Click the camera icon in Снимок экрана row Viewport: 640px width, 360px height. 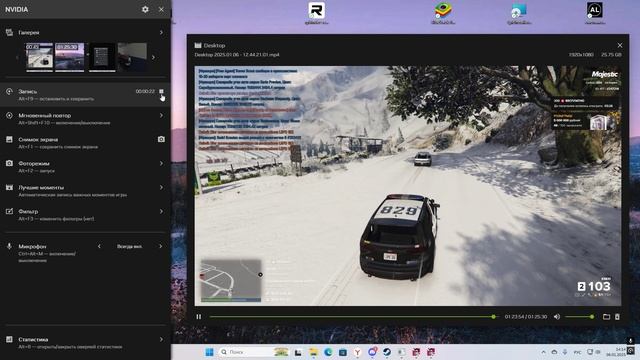coord(161,139)
